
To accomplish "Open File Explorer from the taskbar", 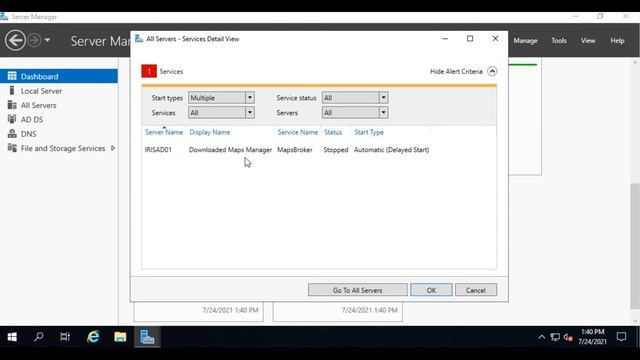I will [x=120, y=337].
